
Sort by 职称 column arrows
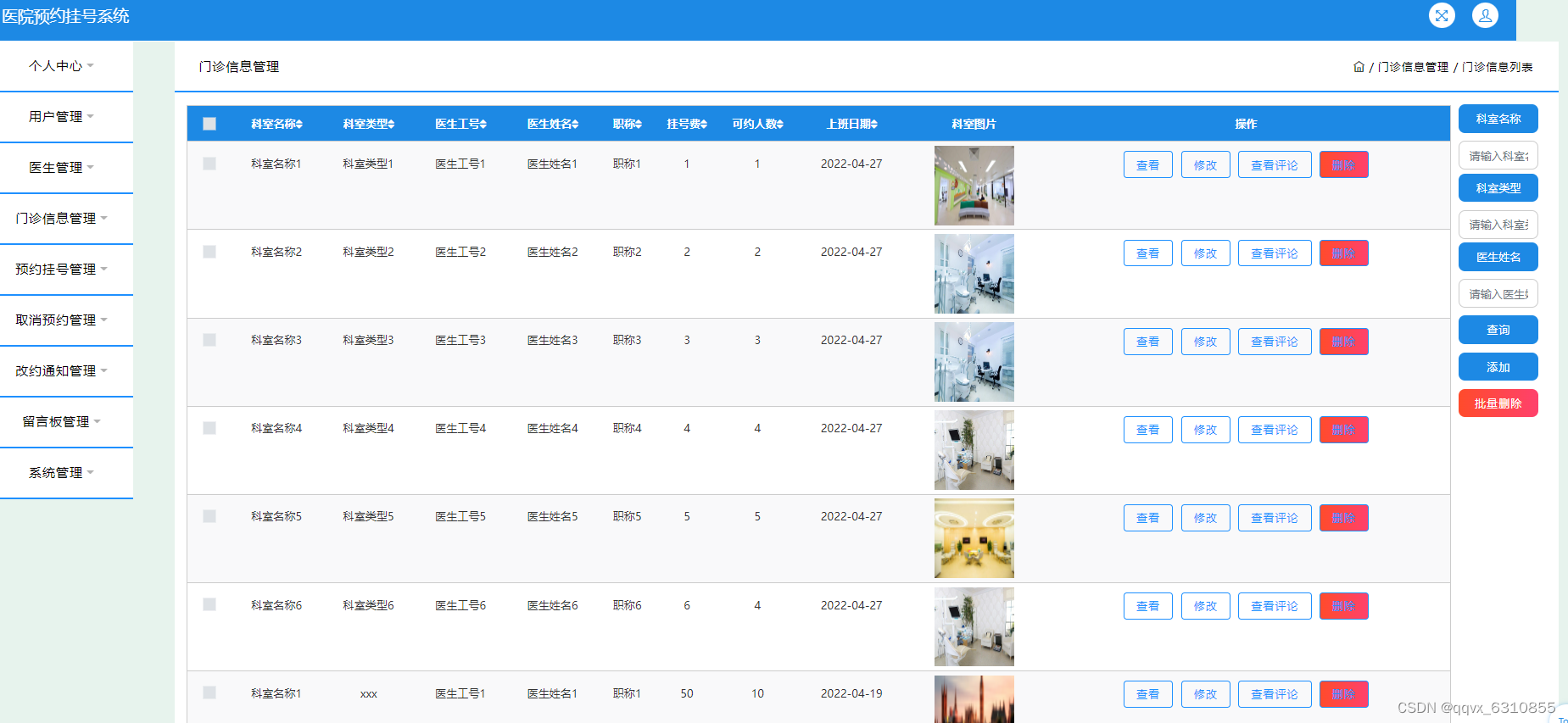(639, 124)
